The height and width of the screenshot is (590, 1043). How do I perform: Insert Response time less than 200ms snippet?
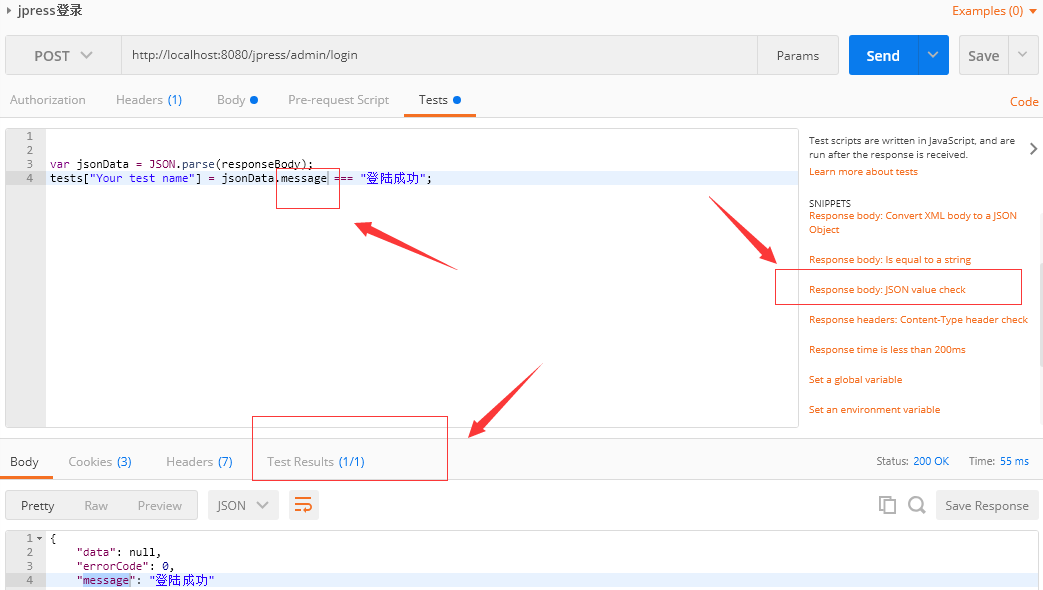887,349
